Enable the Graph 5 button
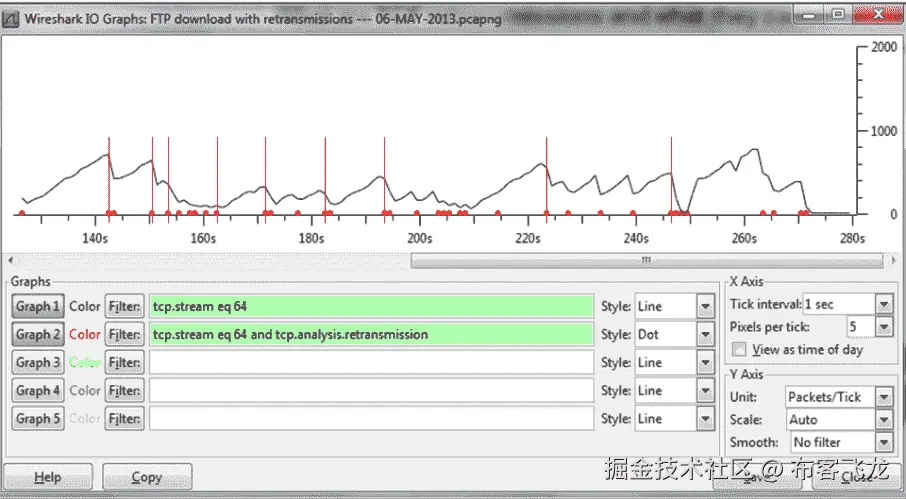The height and width of the screenshot is (499, 906). tap(38, 418)
